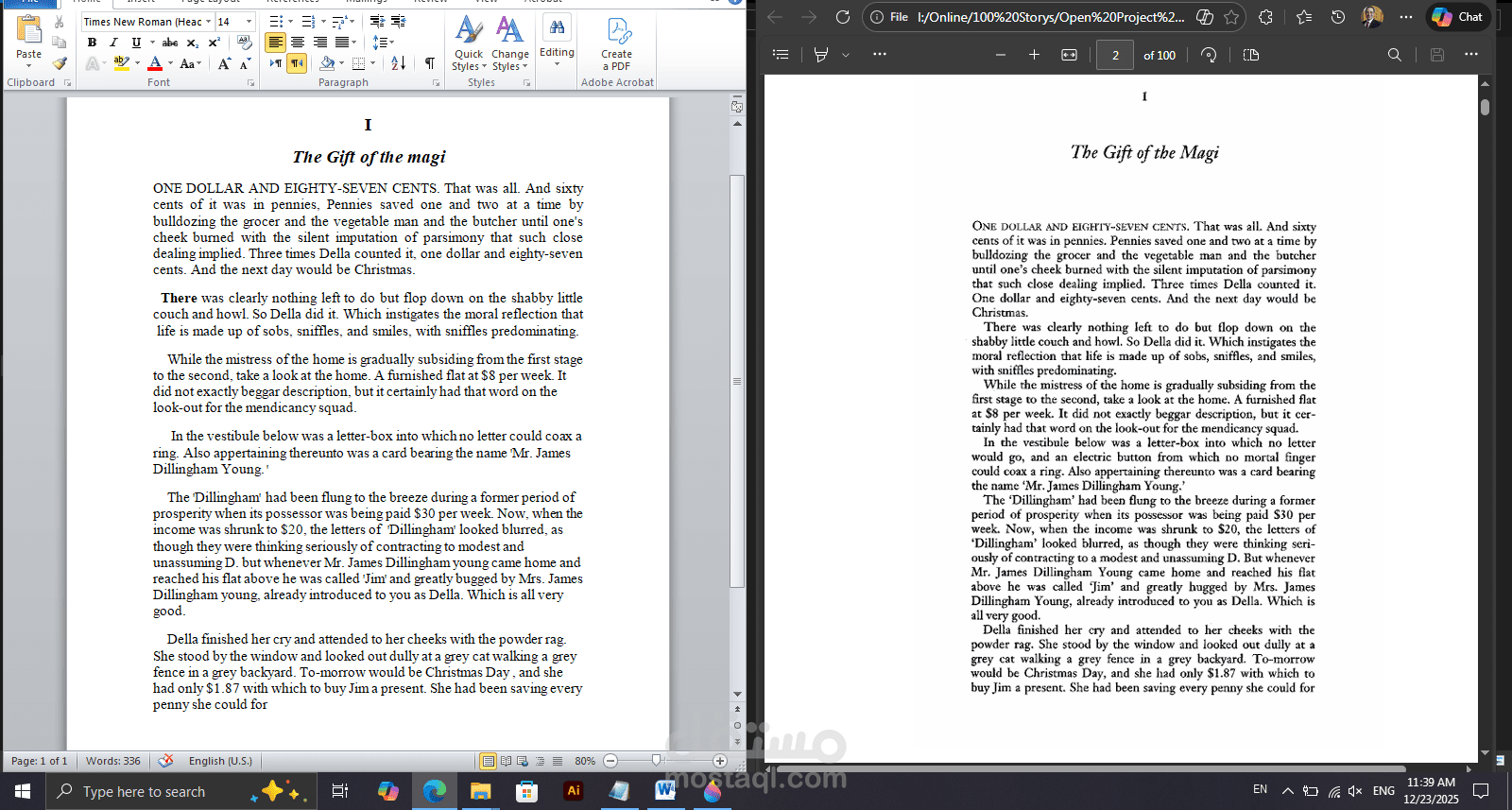
Task: Click the spelling check icon in Word status bar
Action: click(166, 761)
